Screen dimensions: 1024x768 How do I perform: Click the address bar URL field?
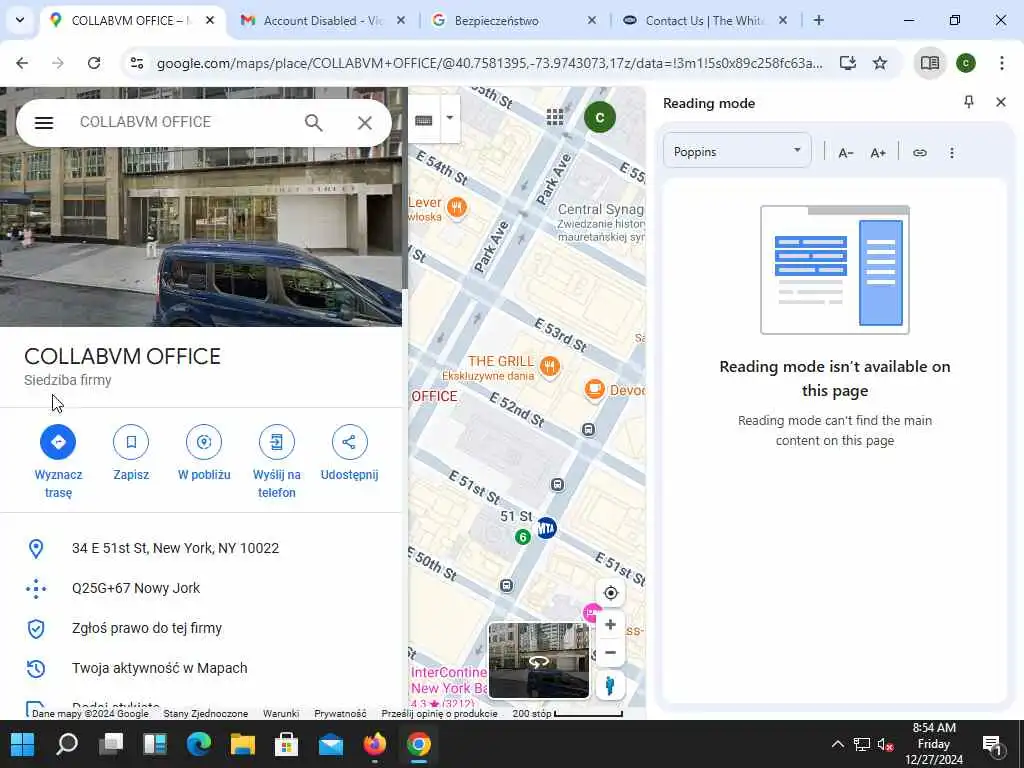tap(490, 63)
